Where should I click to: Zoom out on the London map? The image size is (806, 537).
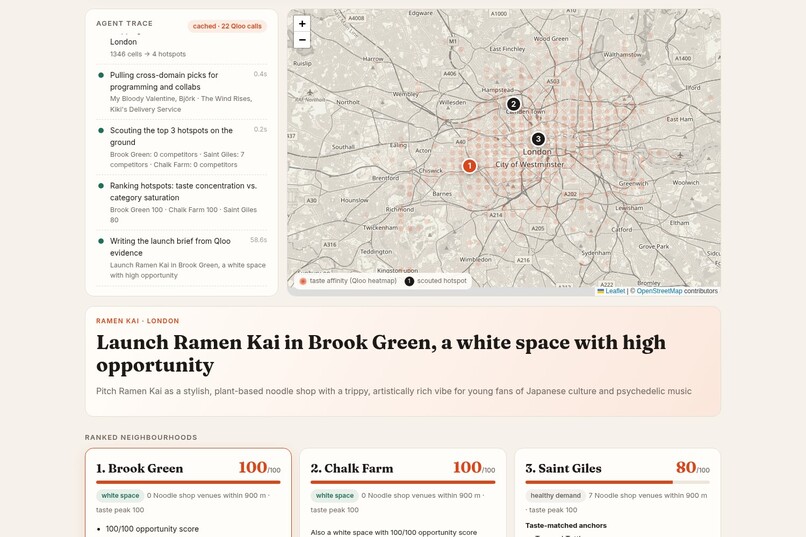[x=302, y=40]
